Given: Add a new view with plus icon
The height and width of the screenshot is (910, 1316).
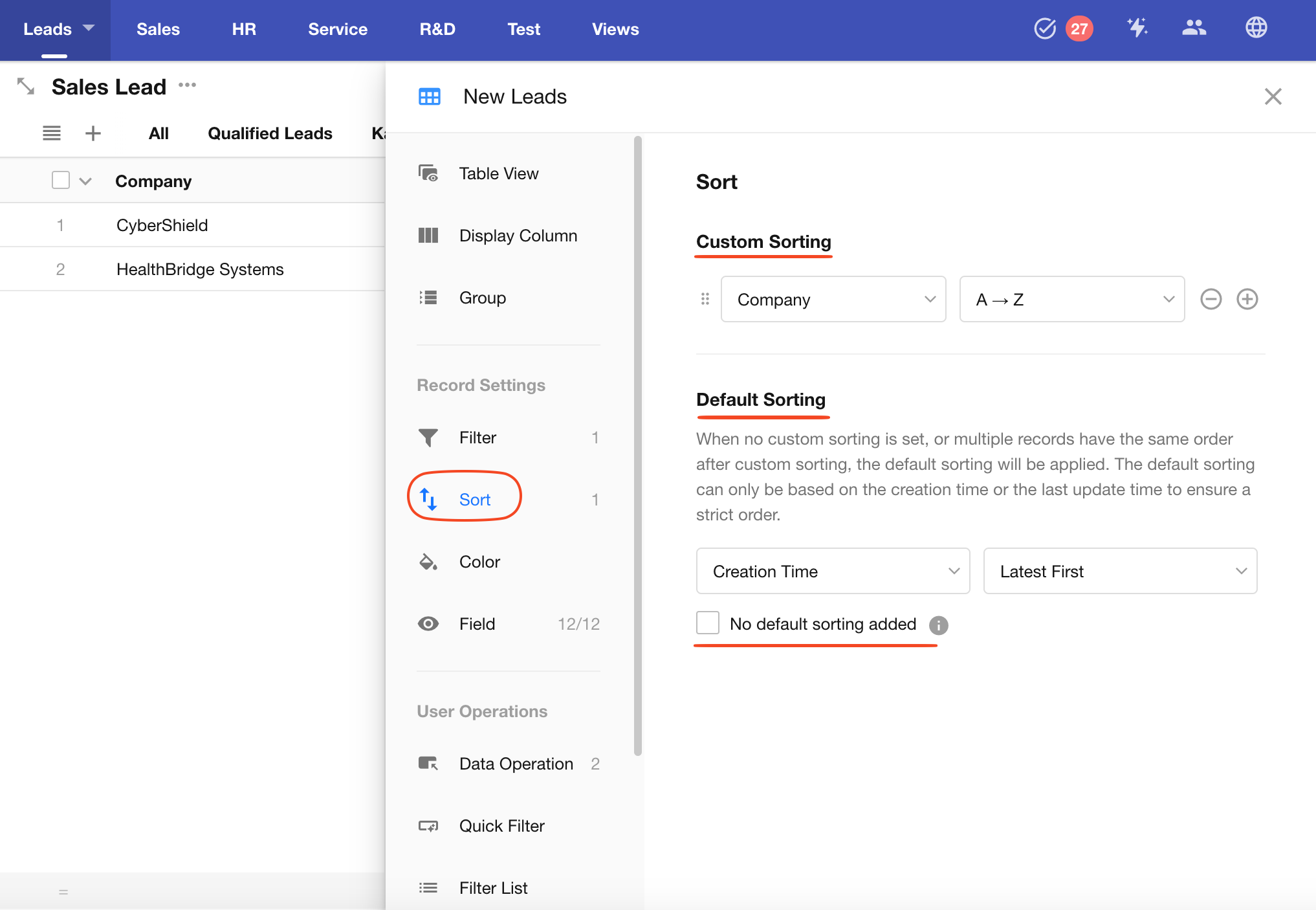Looking at the screenshot, I should pos(93,133).
